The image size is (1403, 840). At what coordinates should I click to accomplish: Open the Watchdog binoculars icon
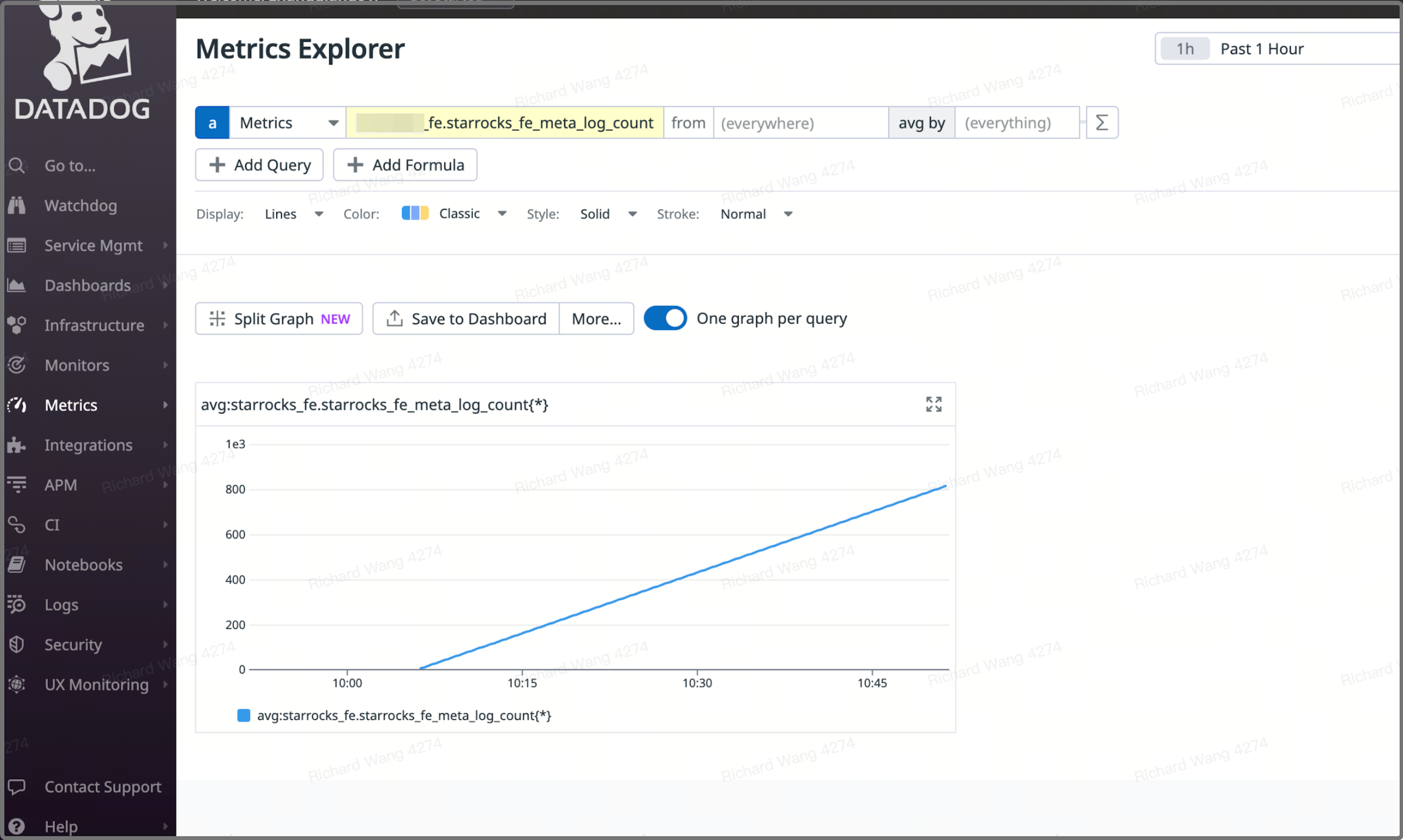pyautogui.click(x=17, y=206)
